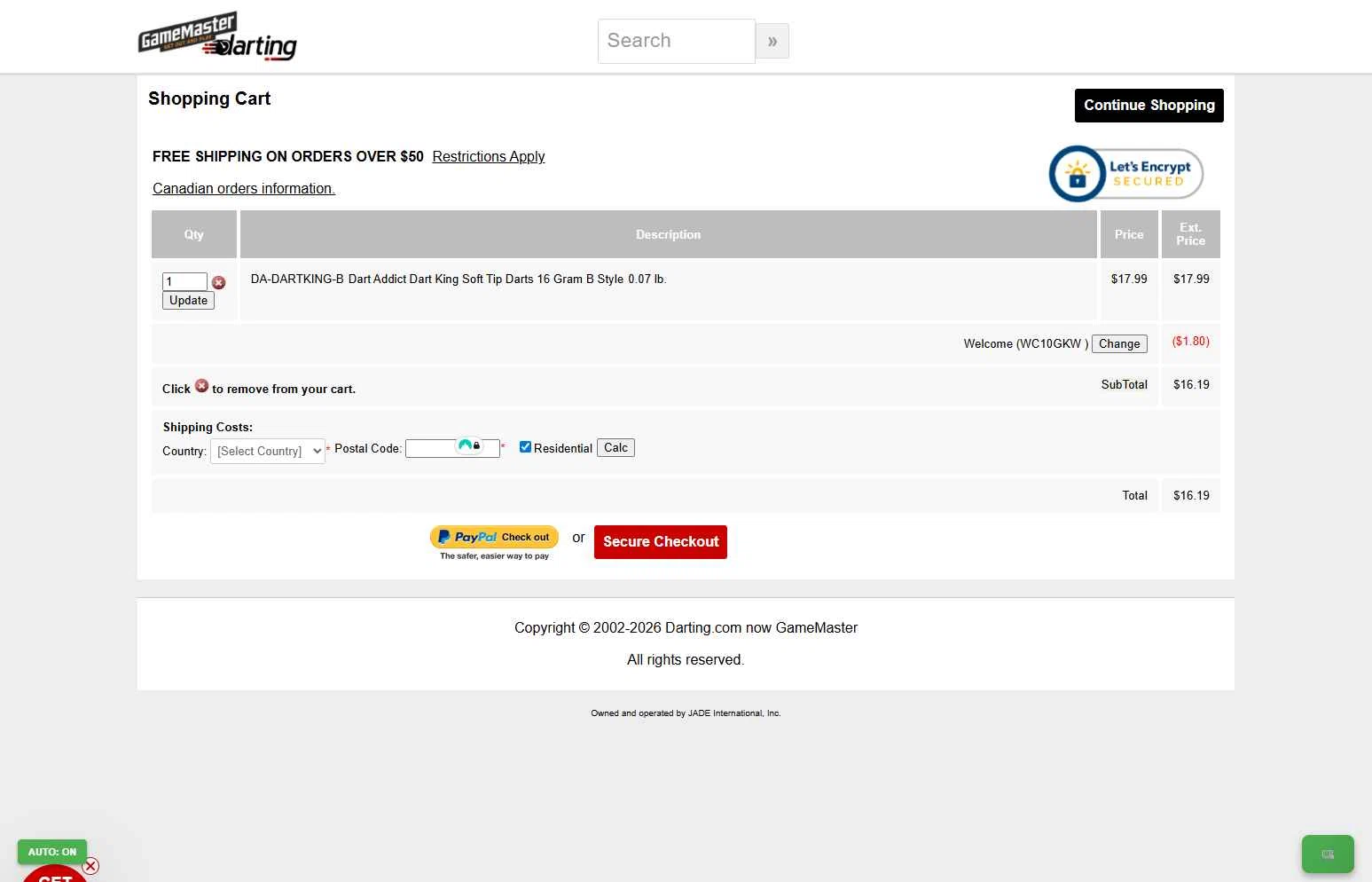Calculate shipping with the Calc button
Image resolution: width=1372 pixels, height=882 pixels.
[615, 448]
